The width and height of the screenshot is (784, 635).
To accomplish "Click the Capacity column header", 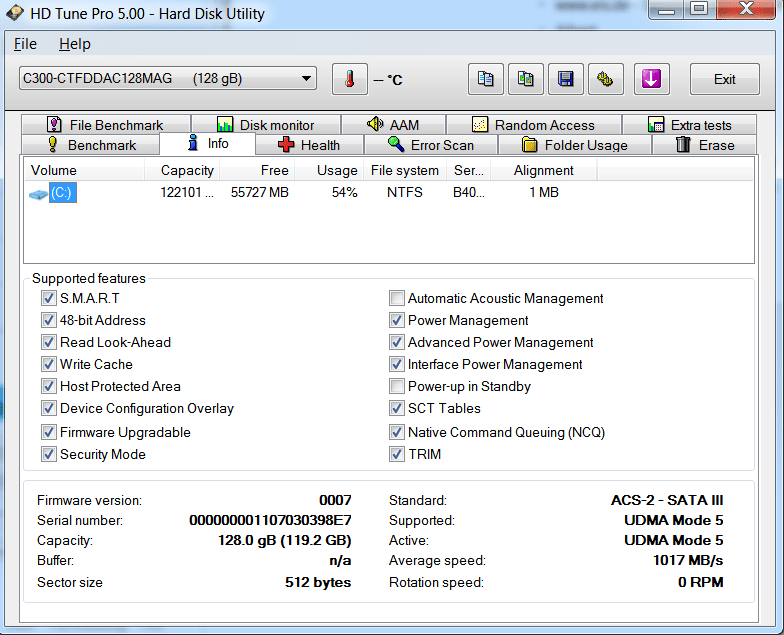I will [x=182, y=170].
